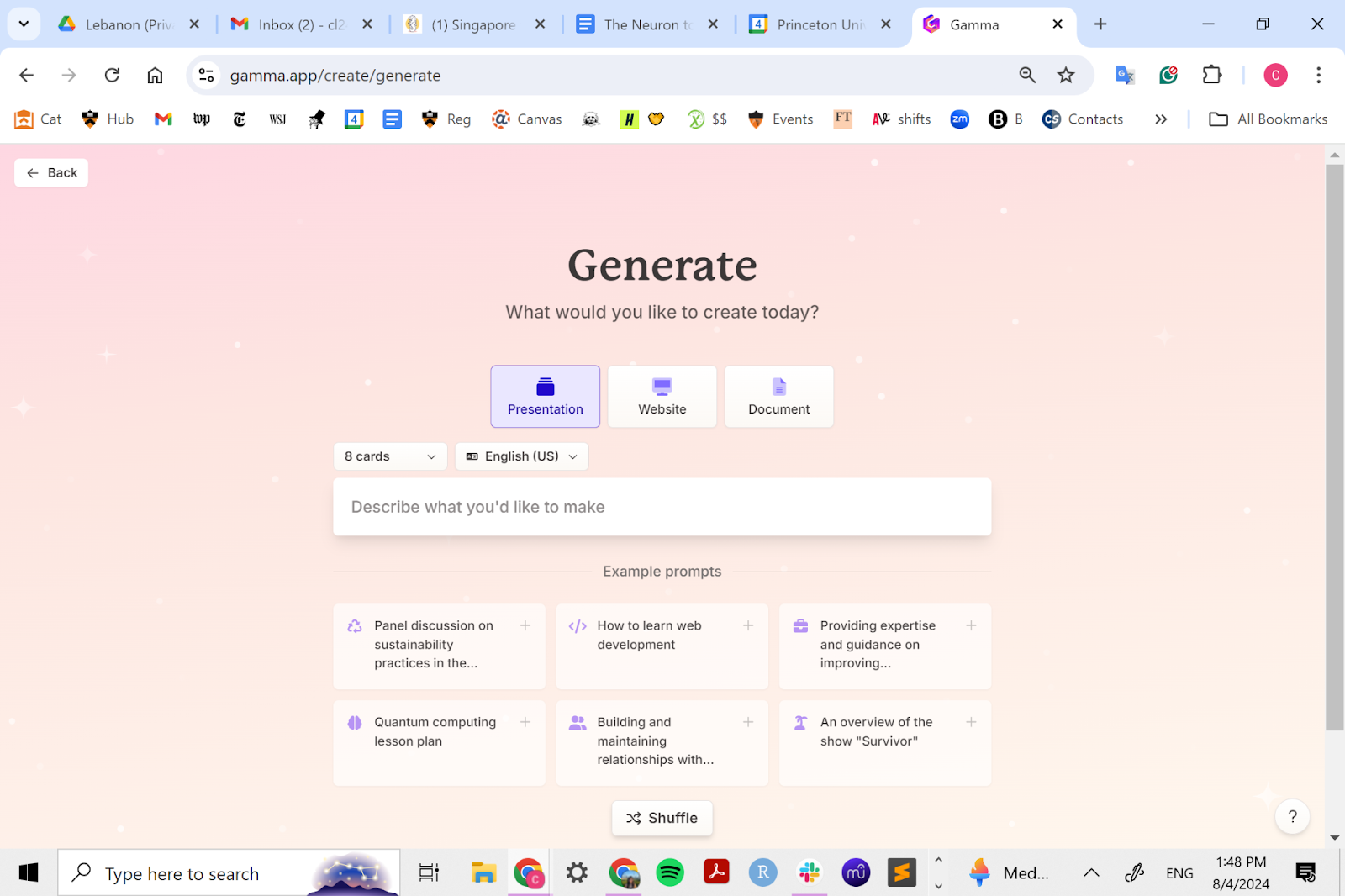Bookmark this page with the star
Viewport: 1345px width, 896px height.
click(1066, 75)
